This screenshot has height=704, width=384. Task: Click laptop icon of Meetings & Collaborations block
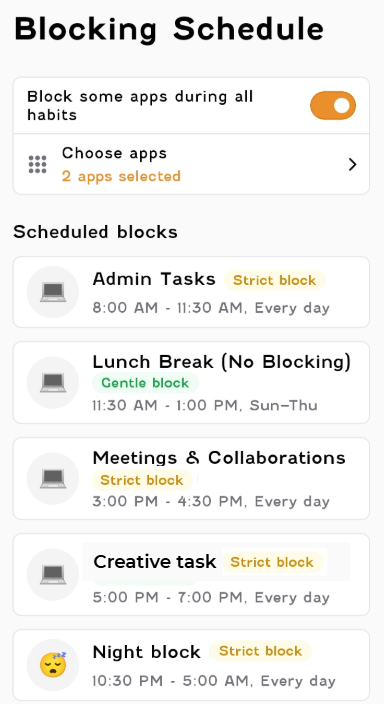53,479
